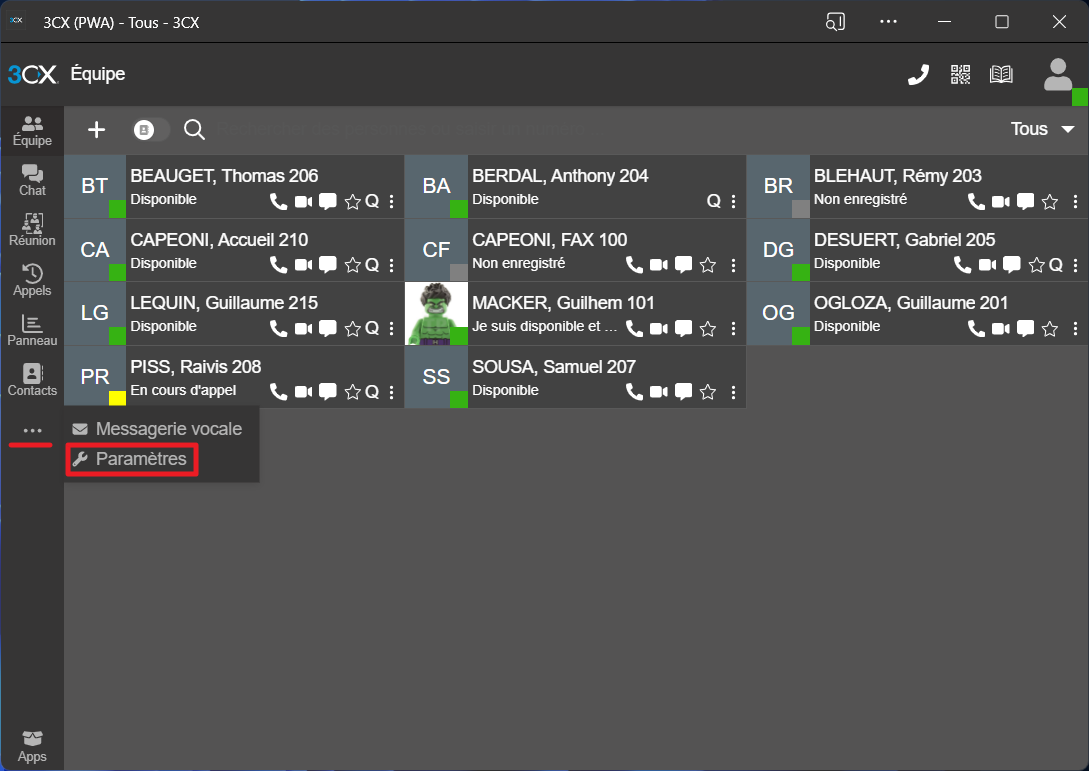Start video call with CAPEONI Accueil 210
This screenshot has width=1089, height=771.
[304, 265]
